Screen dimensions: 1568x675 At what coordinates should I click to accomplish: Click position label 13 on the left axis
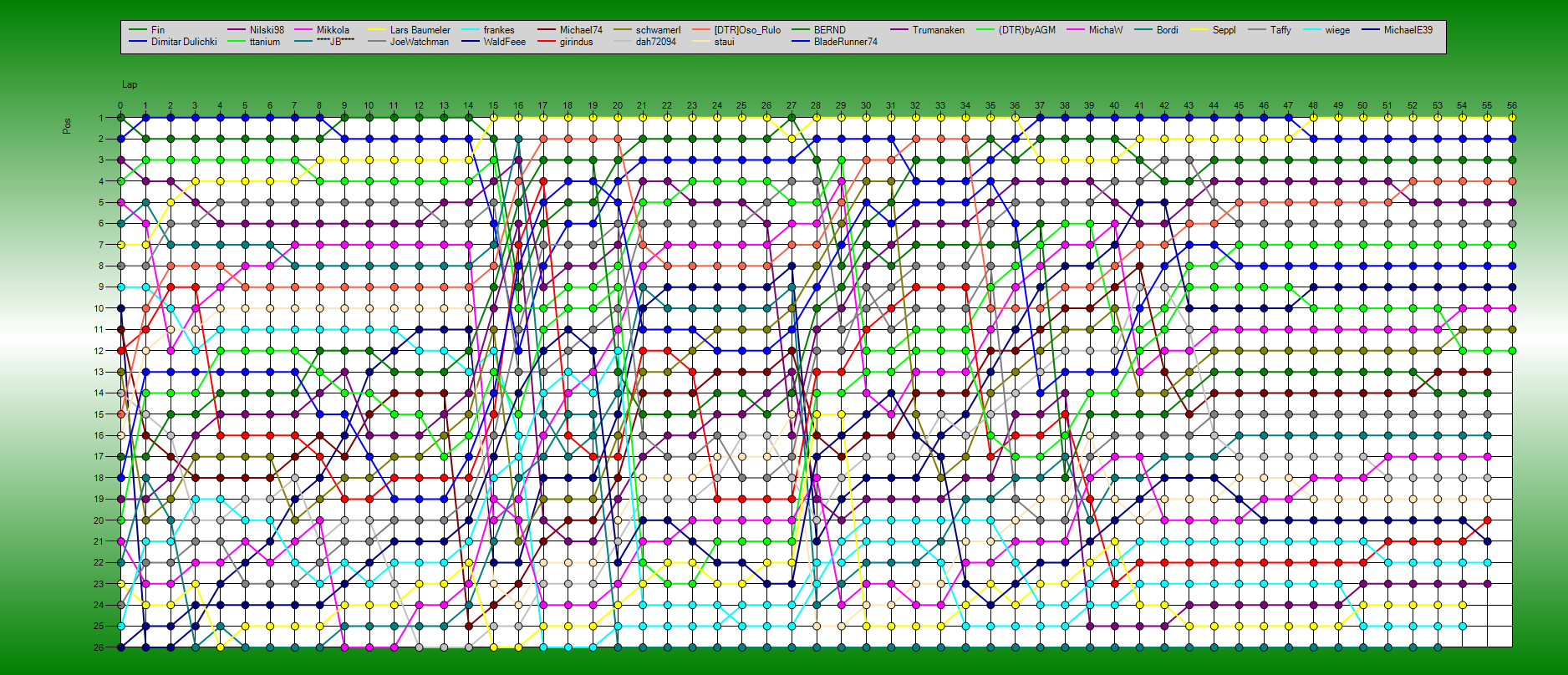click(x=99, y=372)
